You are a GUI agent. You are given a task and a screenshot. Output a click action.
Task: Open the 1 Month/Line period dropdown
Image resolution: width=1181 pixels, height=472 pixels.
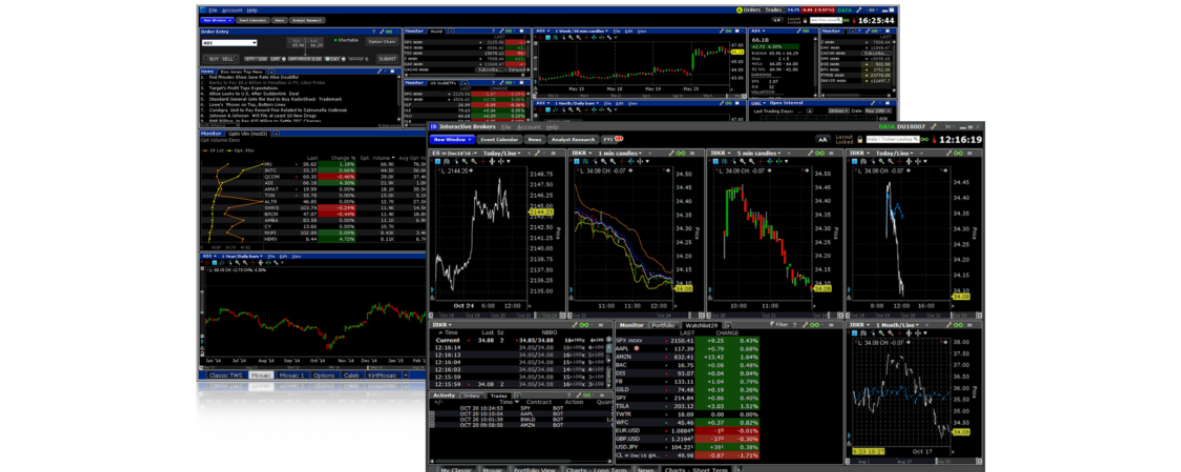[898, 324]
